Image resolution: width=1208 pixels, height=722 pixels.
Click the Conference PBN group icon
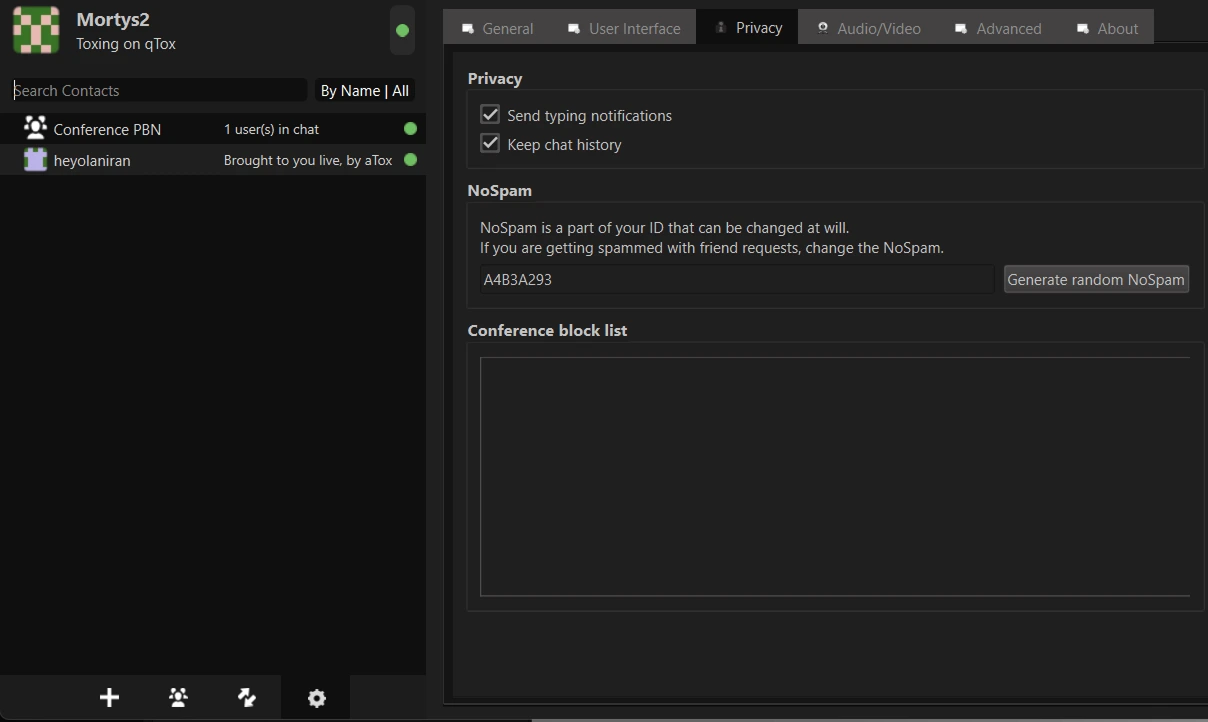pyautogui.click(x=35, y=128)
